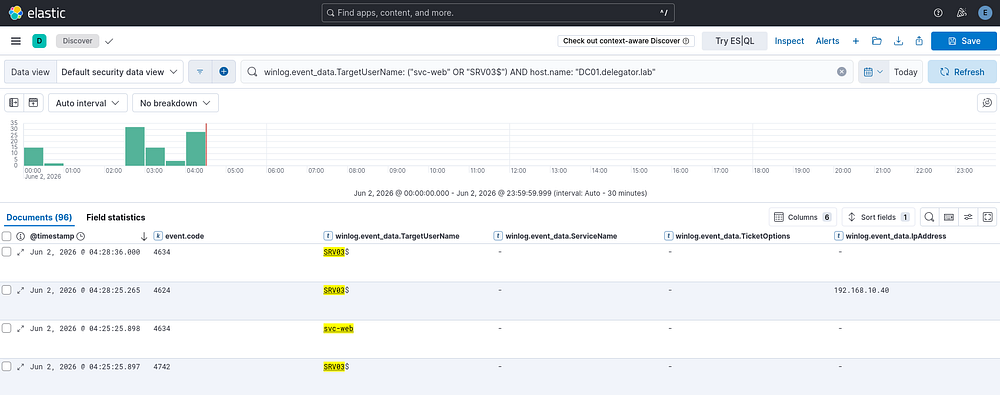Image resolution: width=1000 pixels, height=395 pixels.
Task: Open the Inspect menu item
Action: (790, 41)
